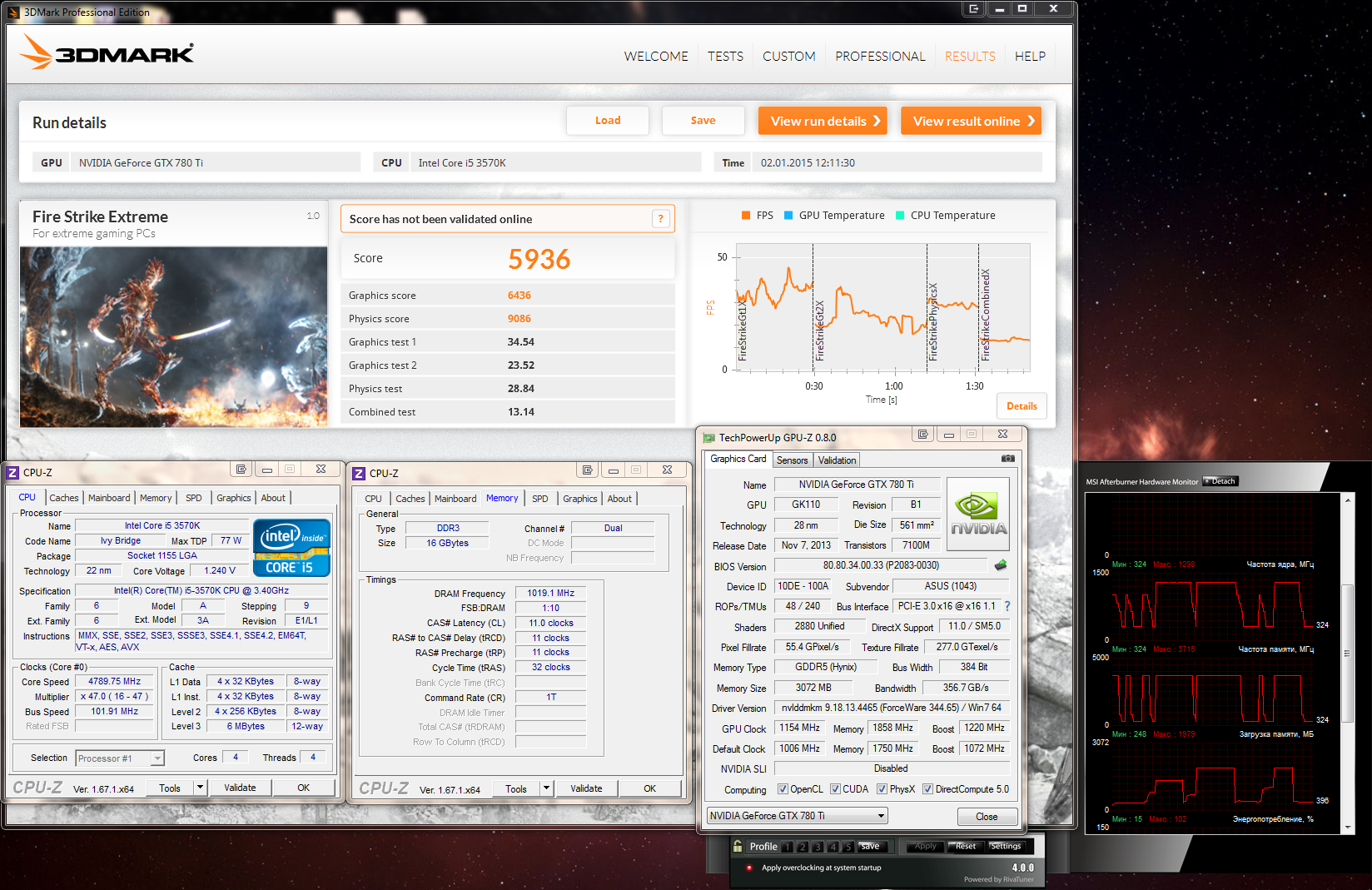Open the RESULTS tab in 3DMark
Viewport: 1372px width, 890px height.
(x=970, y=56)
